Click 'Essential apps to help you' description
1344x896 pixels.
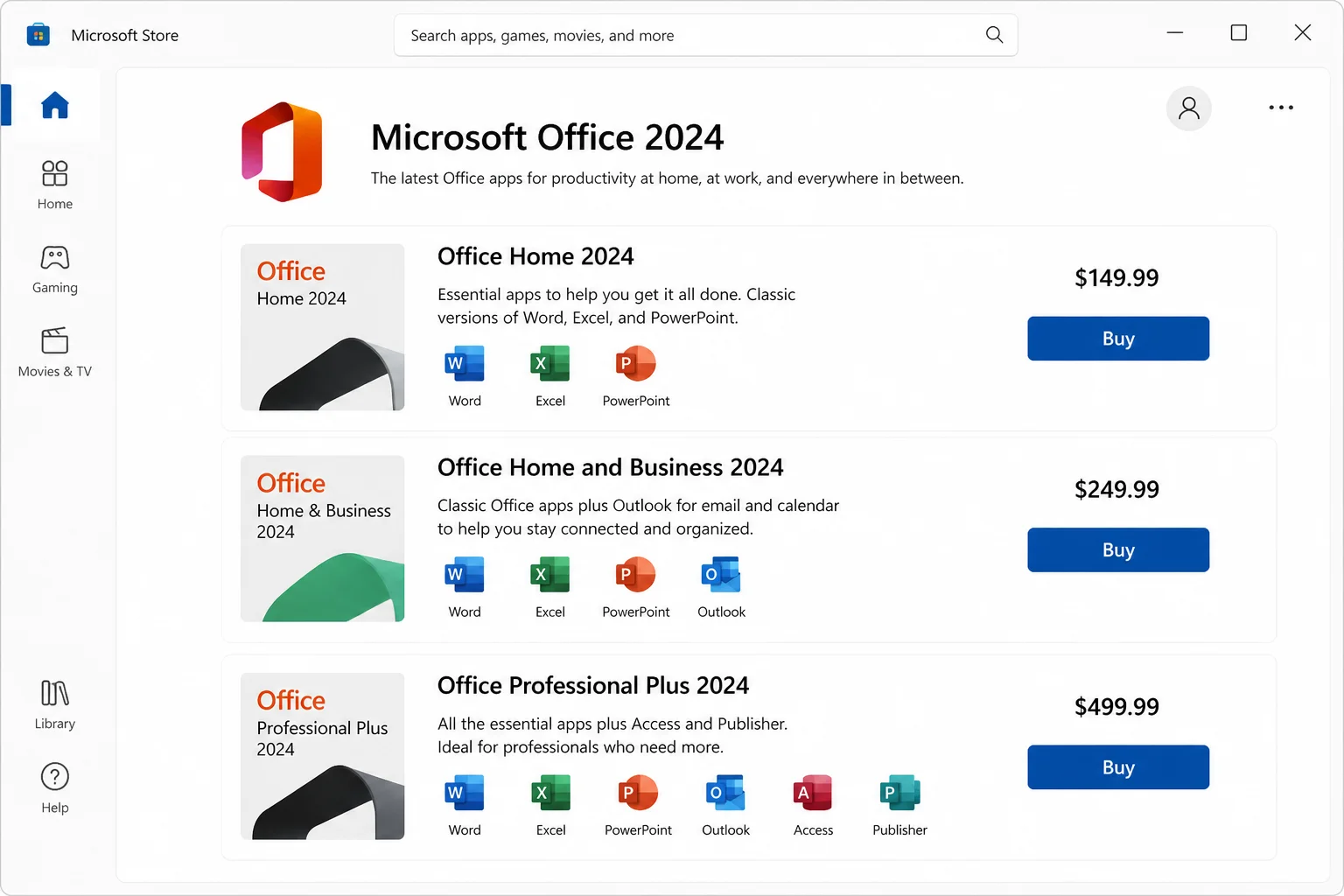pyautogui.click(x=616, y=306)
